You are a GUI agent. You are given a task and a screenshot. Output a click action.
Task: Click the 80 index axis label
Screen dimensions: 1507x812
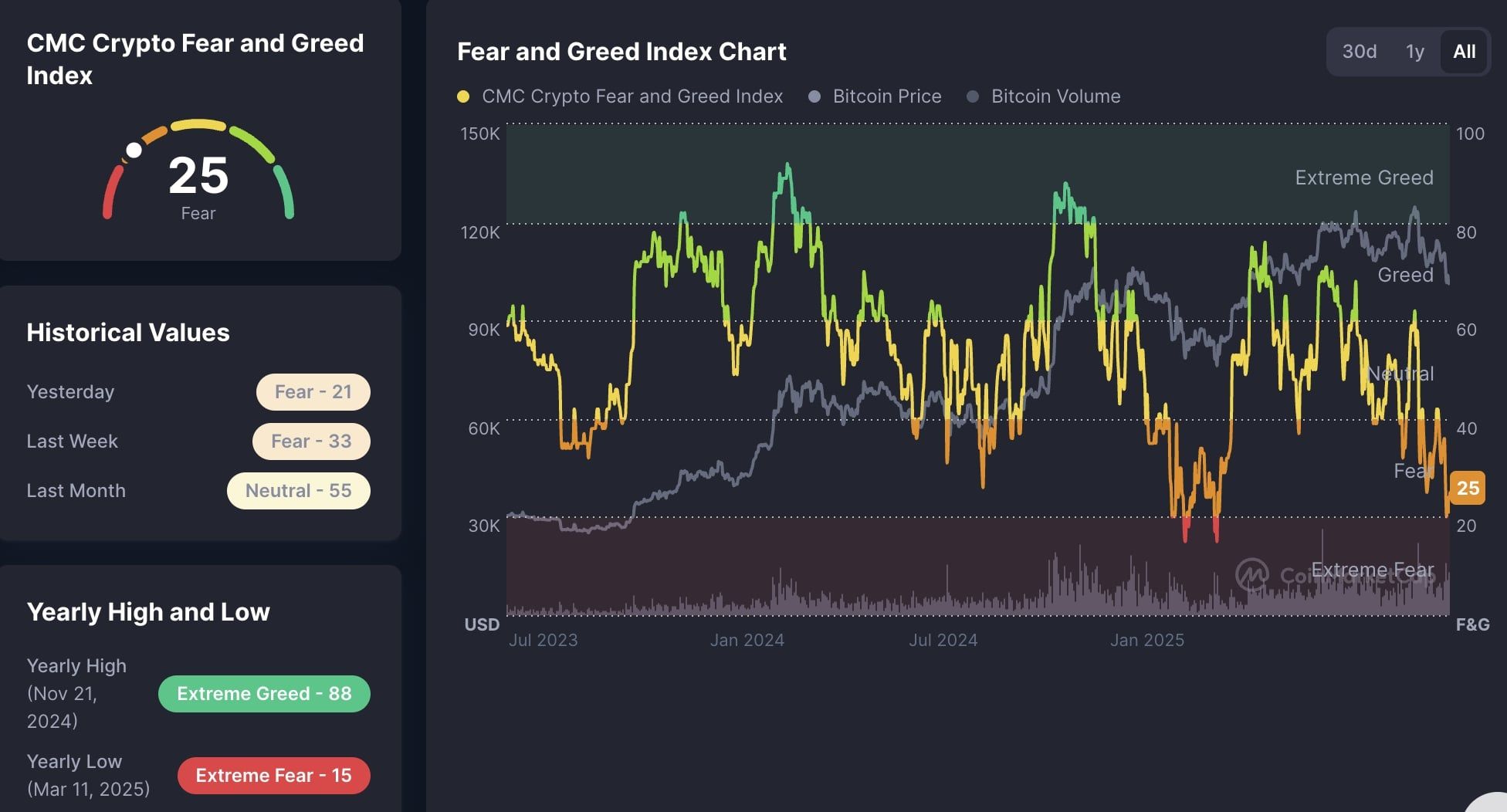[1466, 232]
